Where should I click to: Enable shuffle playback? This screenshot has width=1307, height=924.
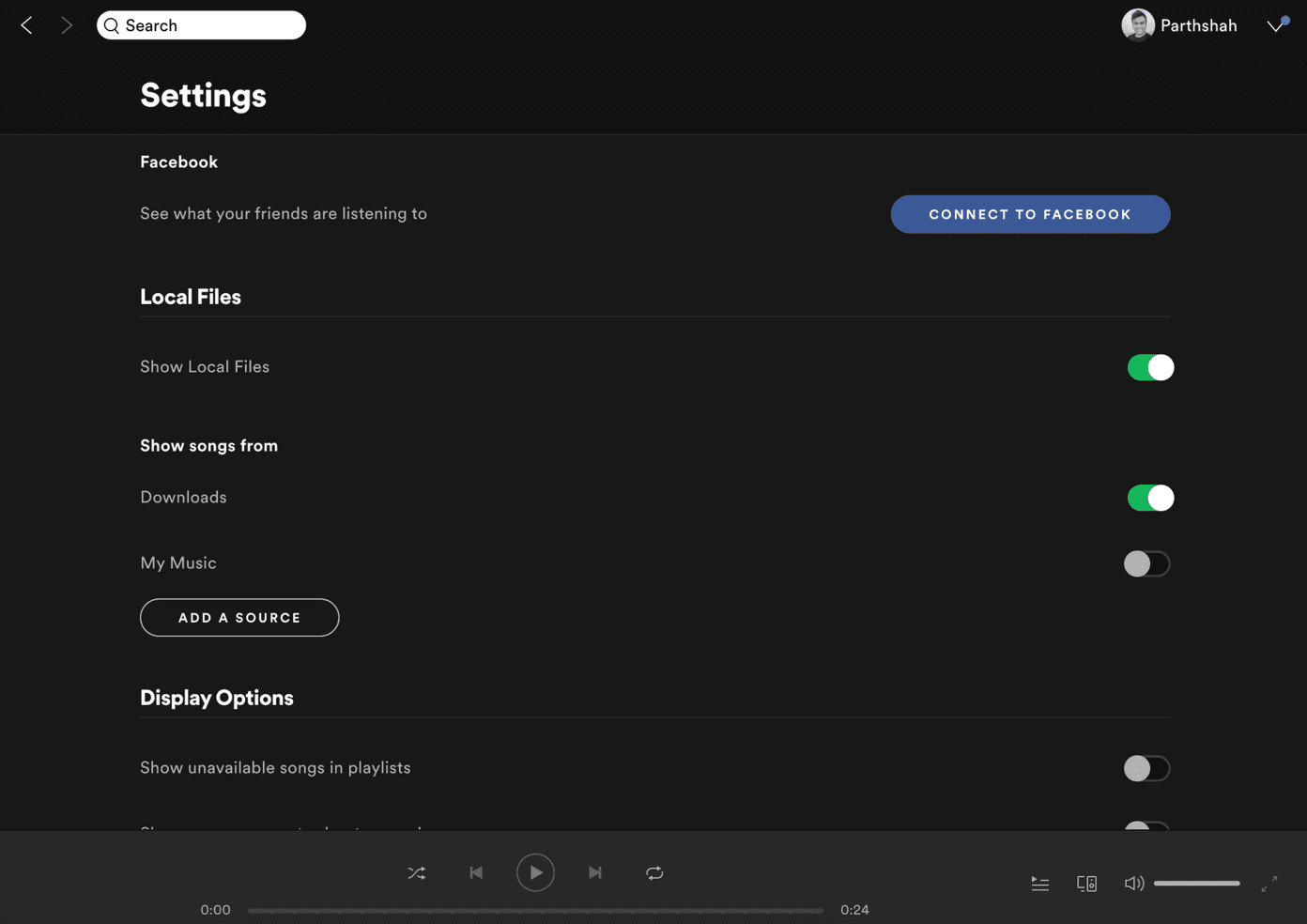[417, 872]
